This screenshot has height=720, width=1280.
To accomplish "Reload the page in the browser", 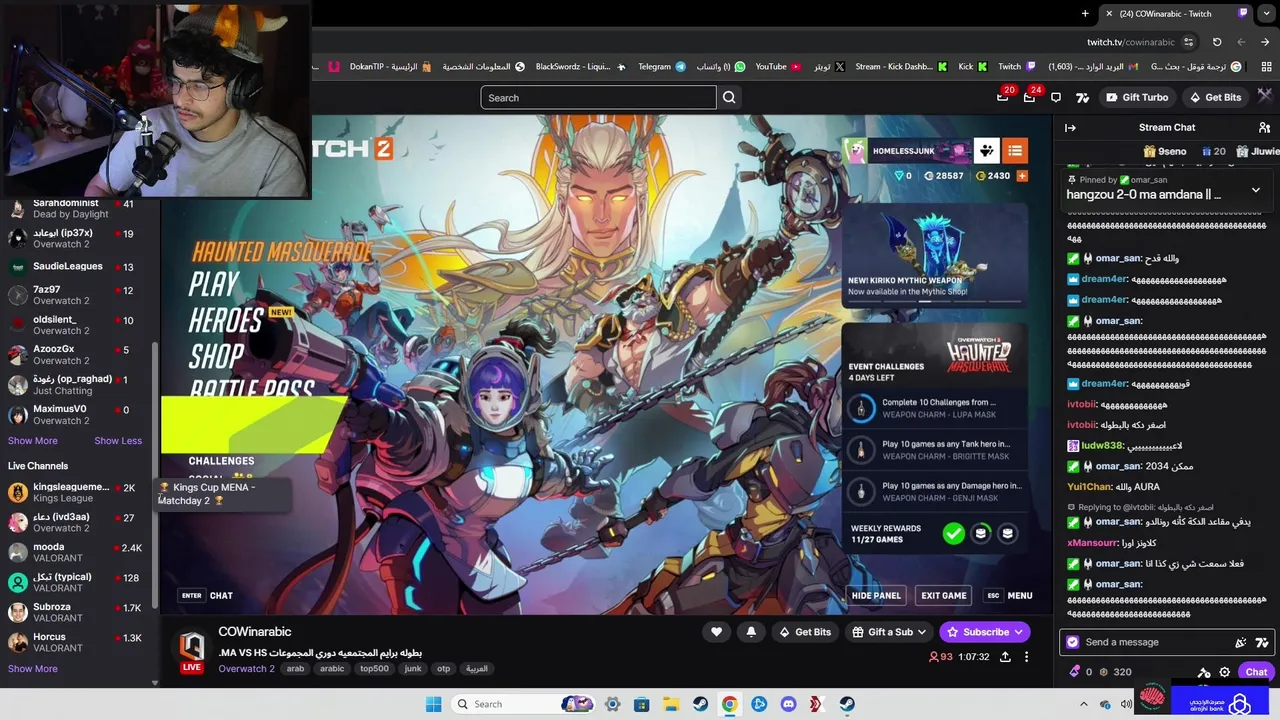I will [1217, 42].
